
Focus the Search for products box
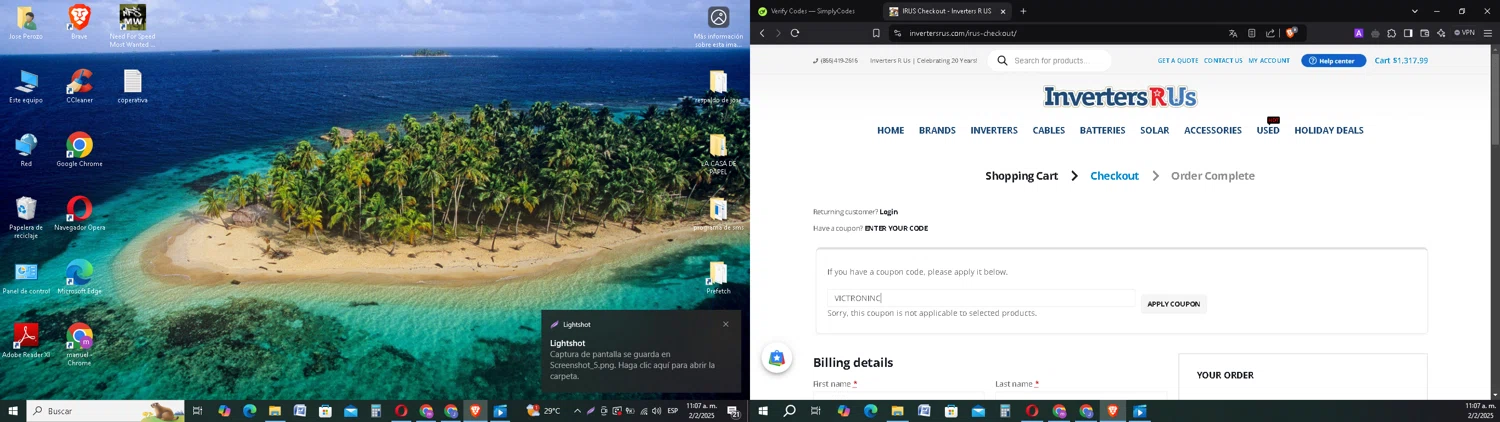(1051, 60)
